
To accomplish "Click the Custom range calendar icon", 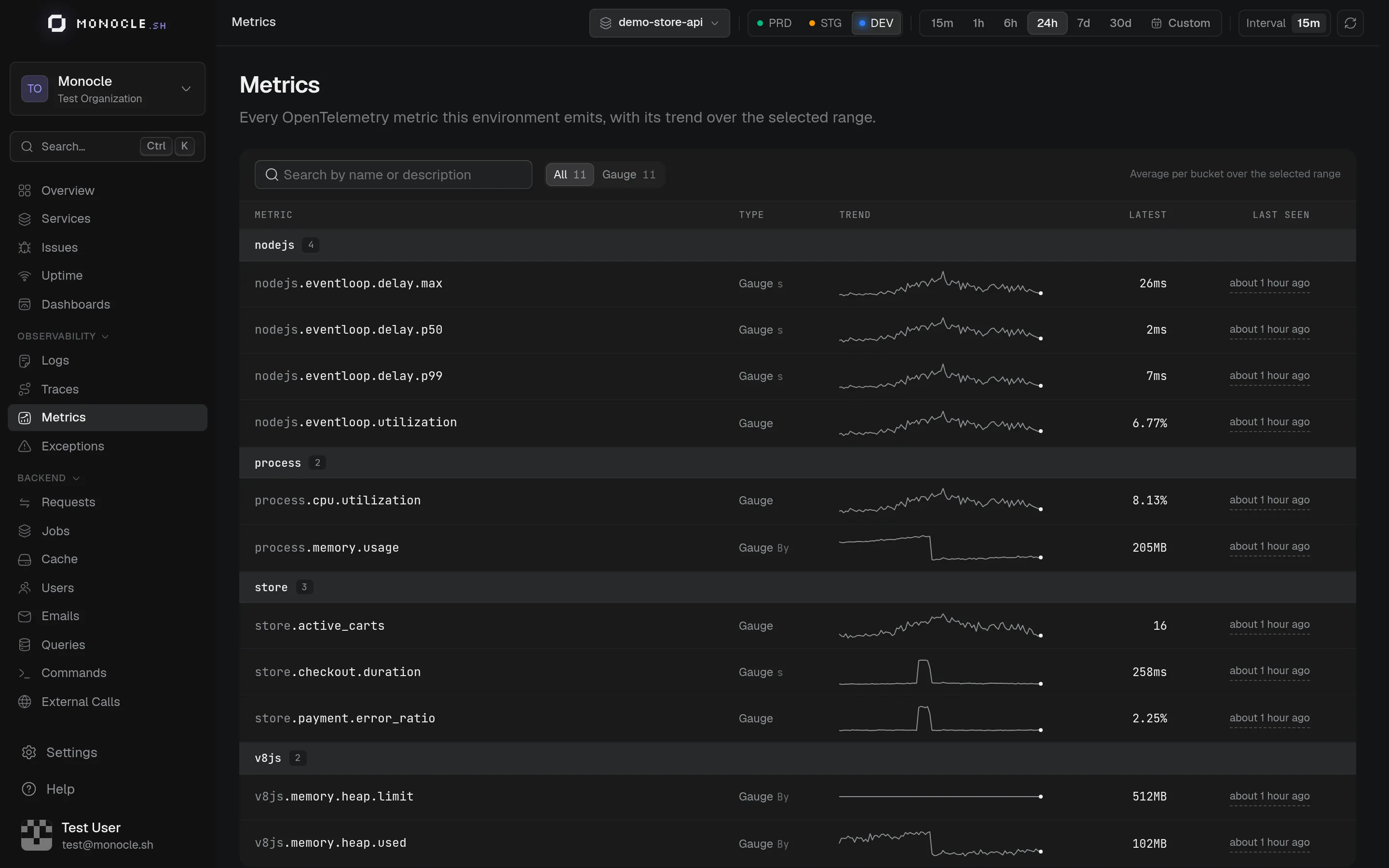I will (x=1157, y=23).
